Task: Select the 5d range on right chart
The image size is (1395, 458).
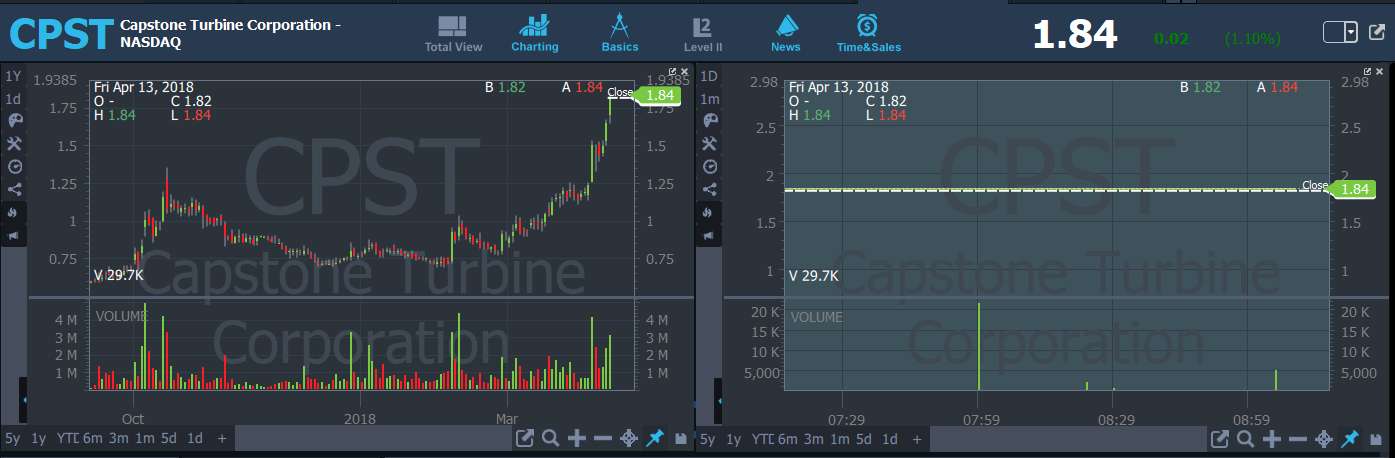Action: click(x=864, y=439)
